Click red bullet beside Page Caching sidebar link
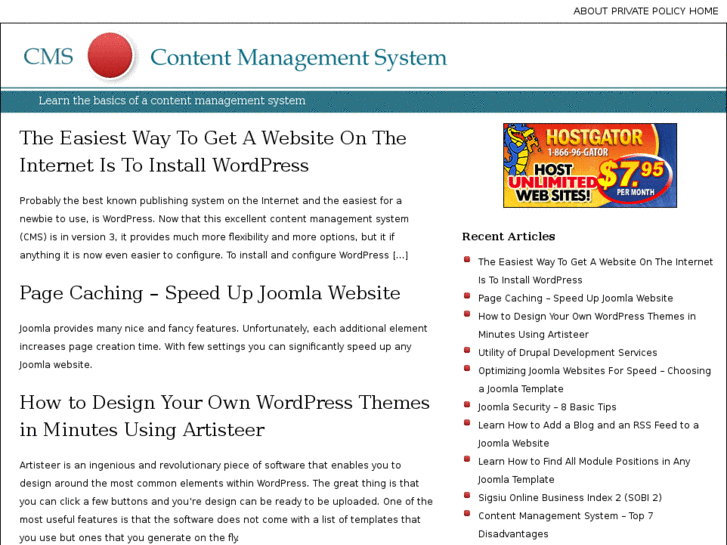The image size is (727, 545). (467, 296)
